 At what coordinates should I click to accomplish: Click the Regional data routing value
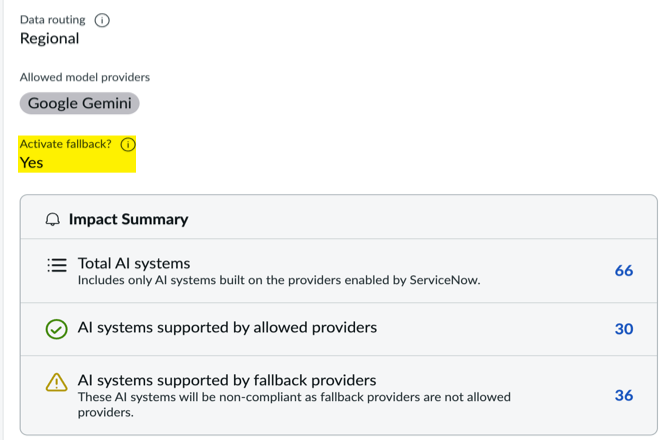click(x=50, y=39)
